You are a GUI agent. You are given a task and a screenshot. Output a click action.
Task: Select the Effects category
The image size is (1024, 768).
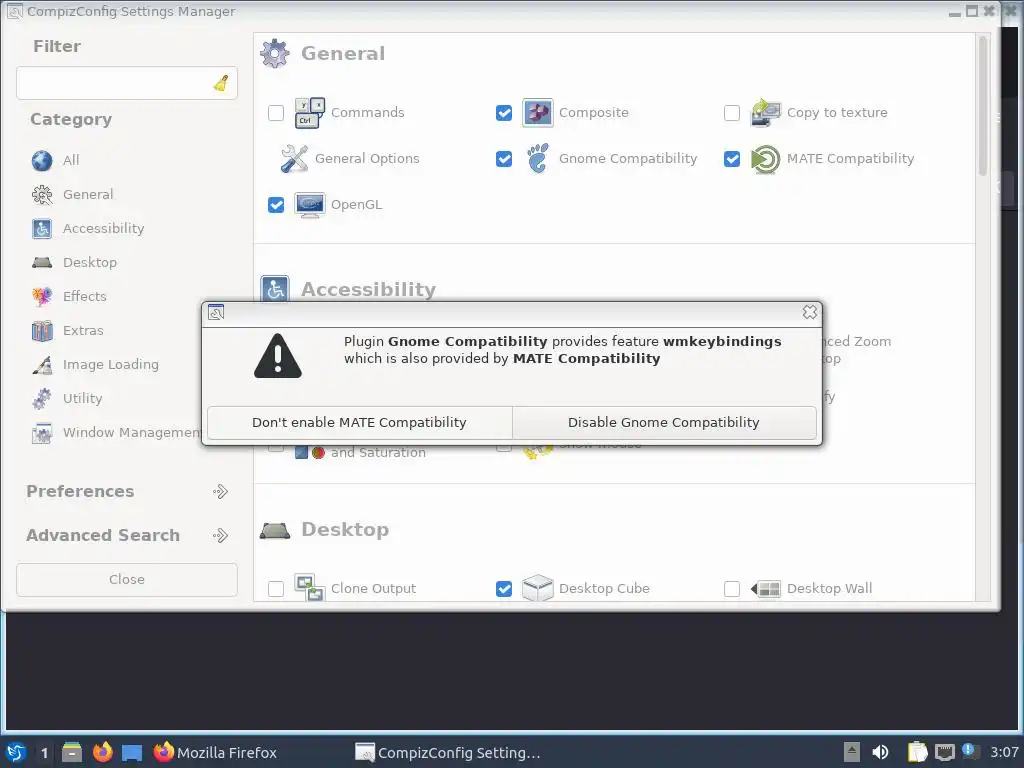click(x=84, y=296)
